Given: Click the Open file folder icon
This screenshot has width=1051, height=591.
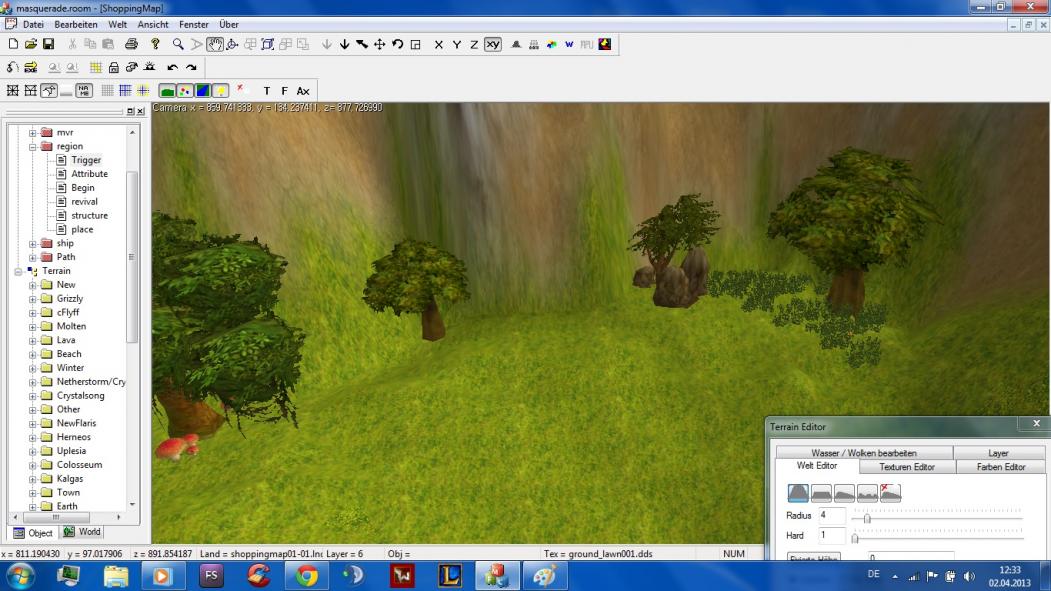Looking at the screenshot, I should (x=30, y=44).
